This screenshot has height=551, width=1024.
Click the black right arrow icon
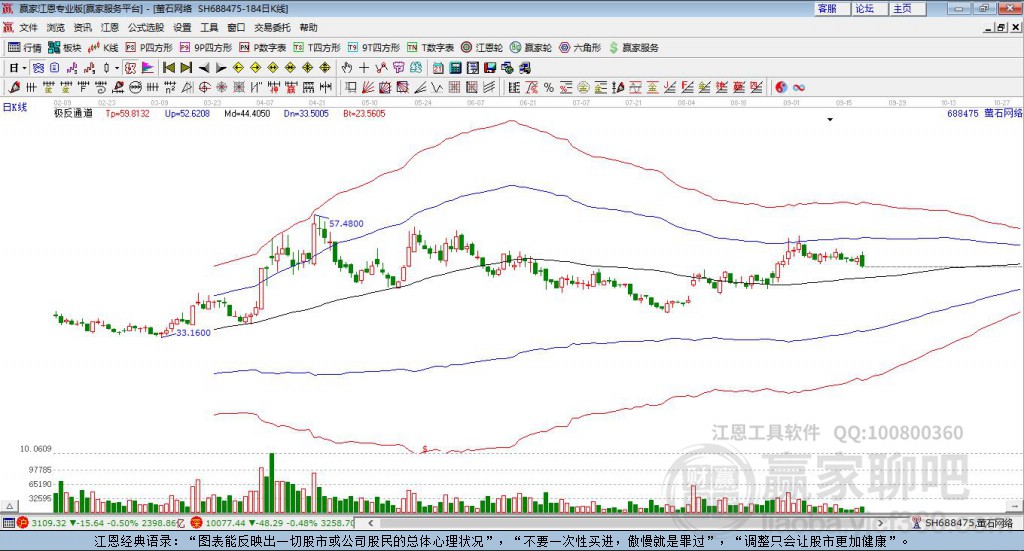pos(221,68)
